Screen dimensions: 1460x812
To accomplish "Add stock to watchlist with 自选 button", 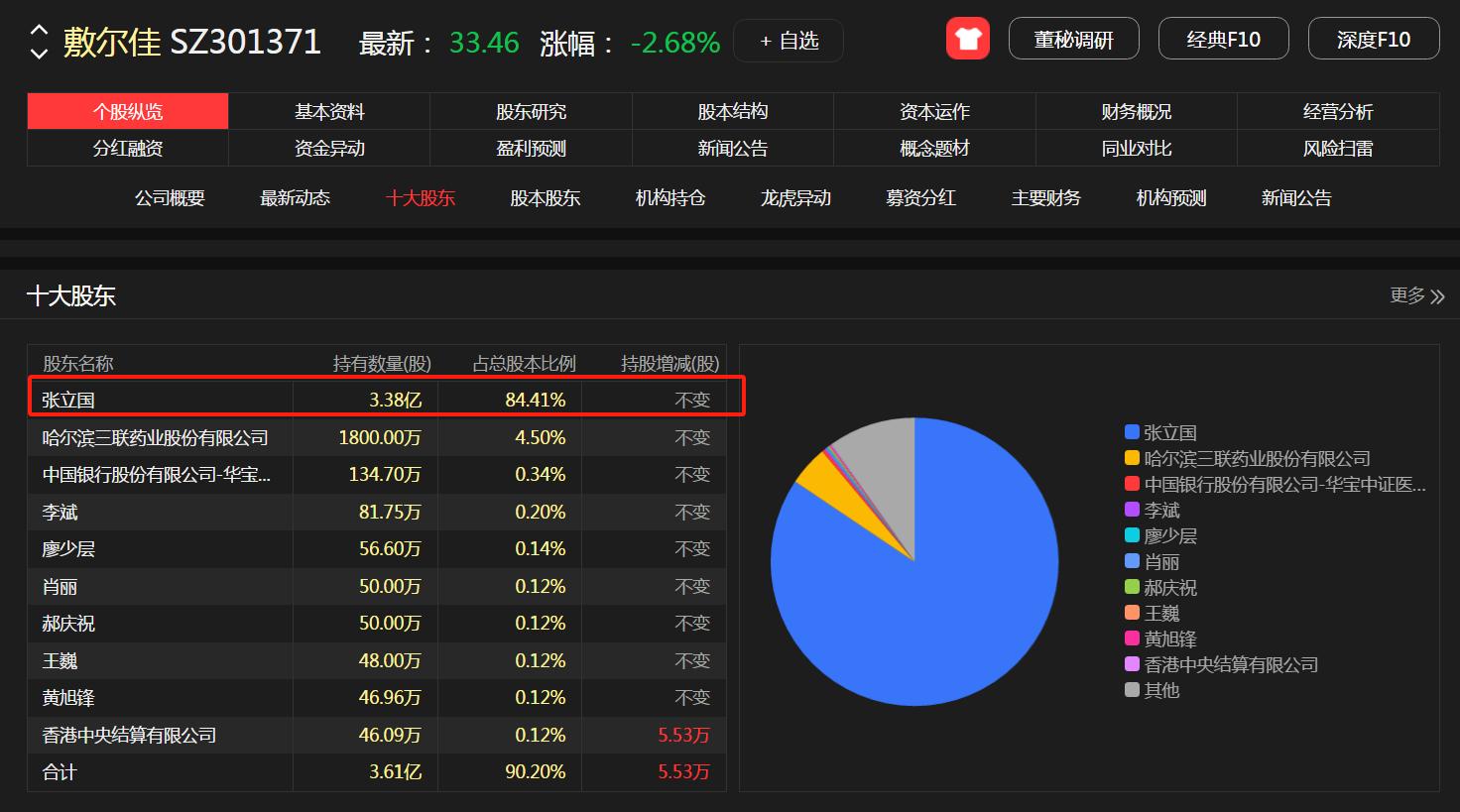I will click(x=789, y=41).
